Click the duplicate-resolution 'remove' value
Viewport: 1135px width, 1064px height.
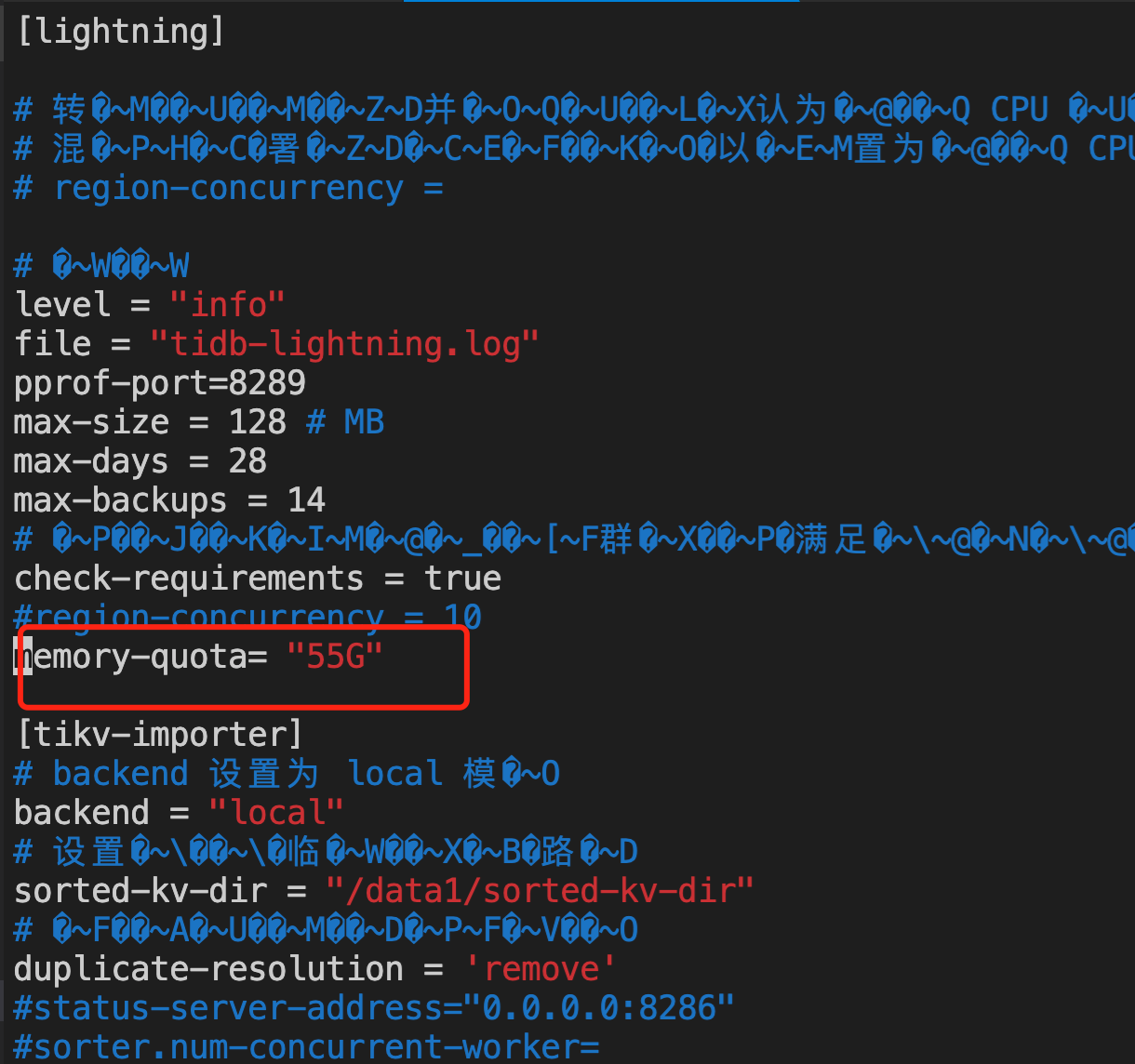click(x=540, y=969)
